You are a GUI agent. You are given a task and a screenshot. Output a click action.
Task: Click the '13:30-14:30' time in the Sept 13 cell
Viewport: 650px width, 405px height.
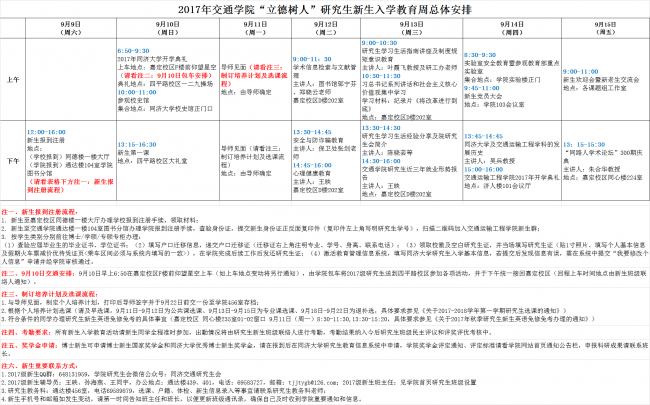tap(381, 128)
